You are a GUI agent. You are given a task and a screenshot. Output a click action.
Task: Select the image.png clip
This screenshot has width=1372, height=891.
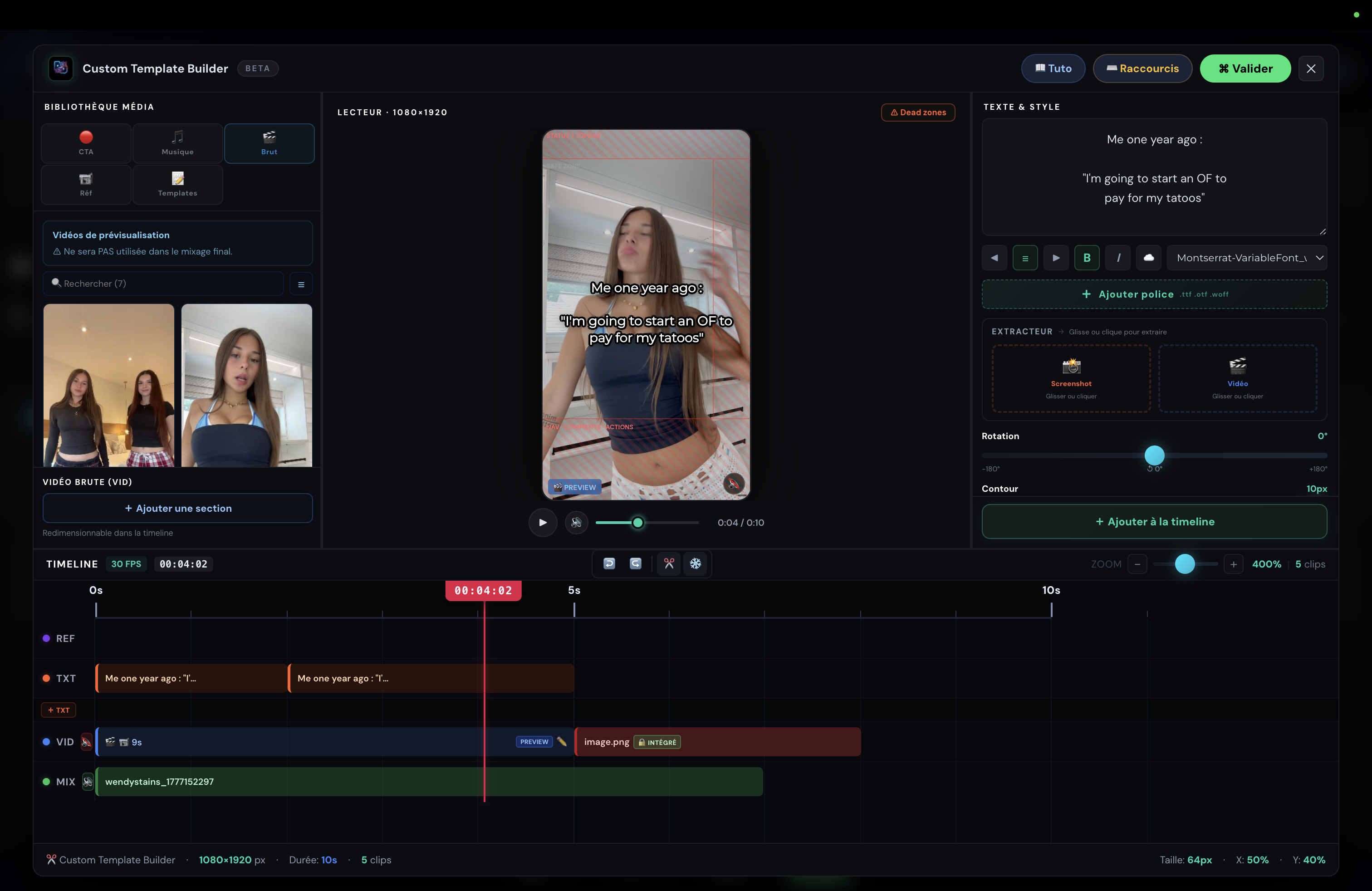[718, 742]
